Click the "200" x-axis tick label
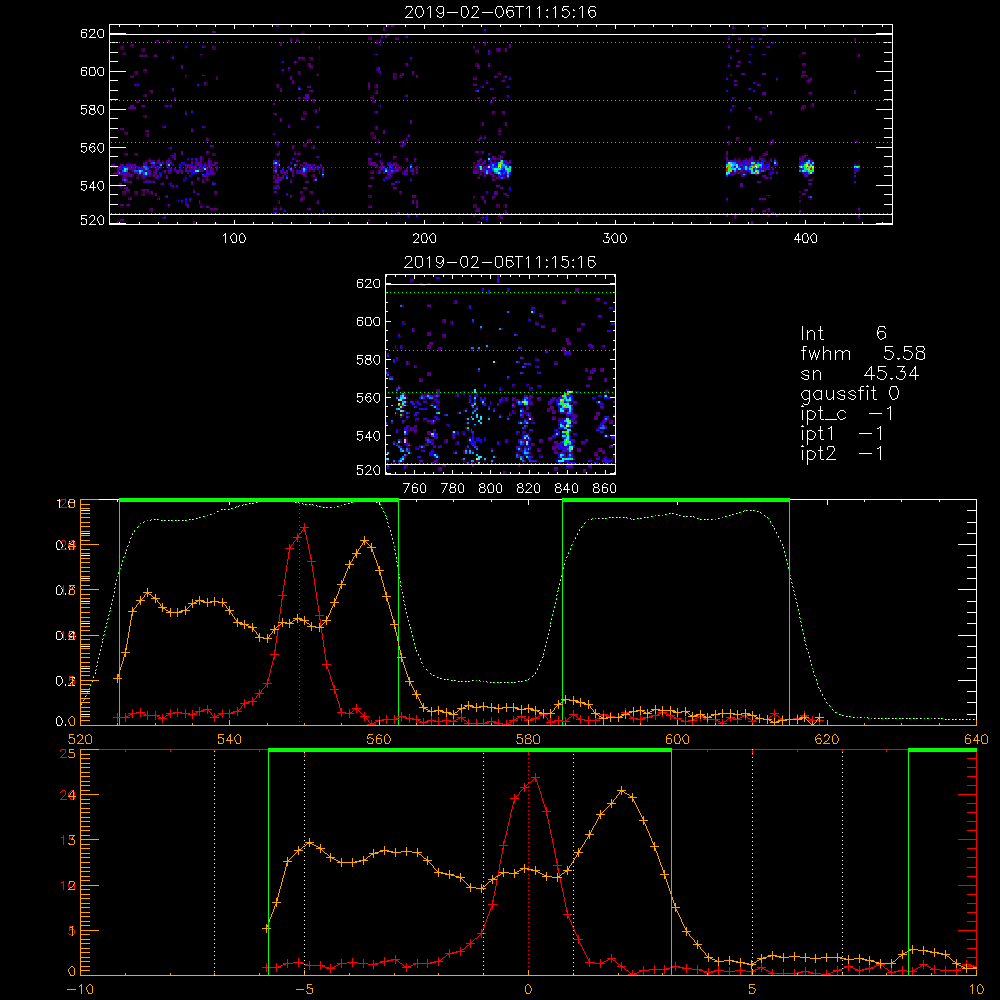This screenshot has width=1000, height=1000. pyautogui.click(x=424, y=239)
